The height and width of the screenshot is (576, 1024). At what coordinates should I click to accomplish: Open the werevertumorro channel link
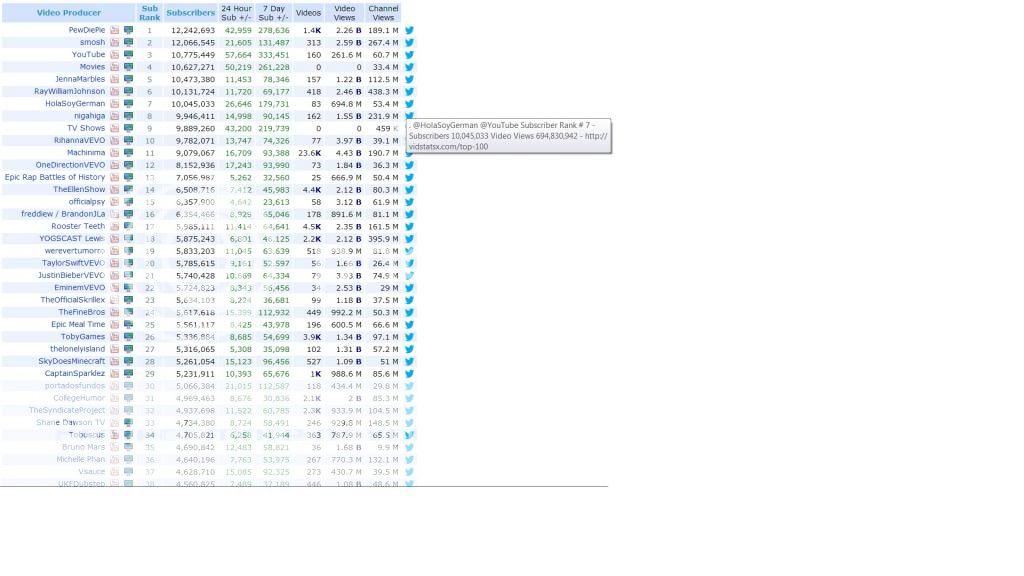tap(74, 251)
